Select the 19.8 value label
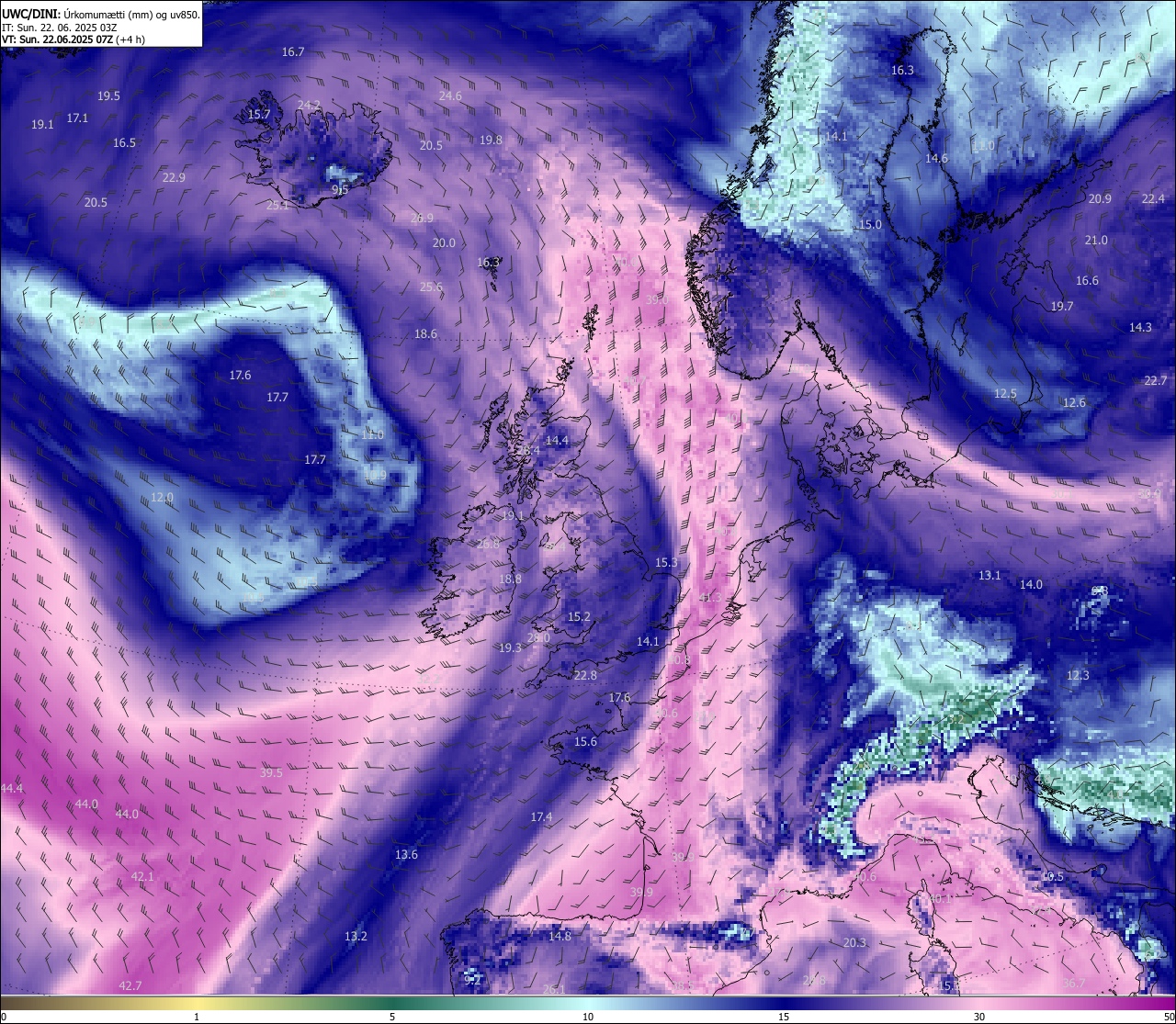 coord(491,140)
